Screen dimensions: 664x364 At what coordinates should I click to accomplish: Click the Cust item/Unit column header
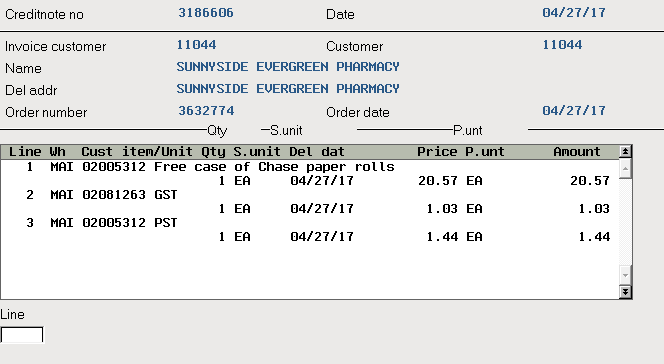tap(137, 152)
